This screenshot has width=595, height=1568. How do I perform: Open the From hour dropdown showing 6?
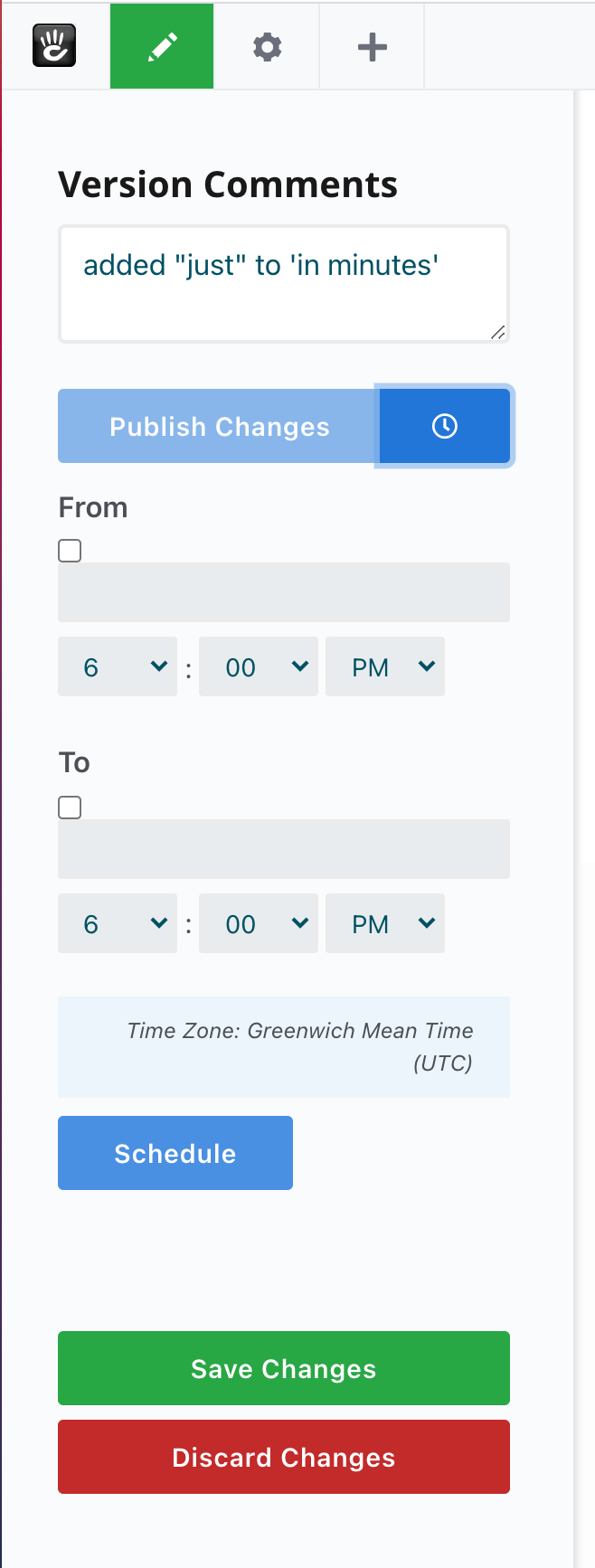(117, 666)
